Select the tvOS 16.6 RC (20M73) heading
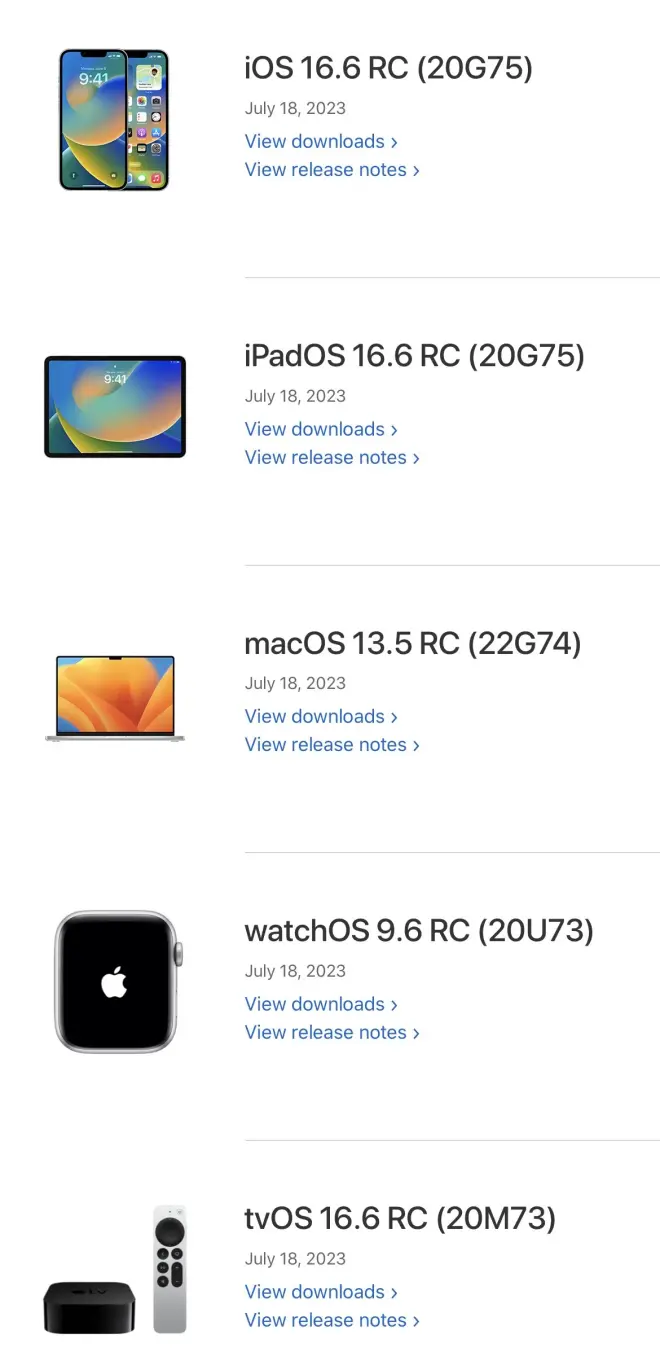Image resolution: width=660 pixels, height=1370 pixels. point(400,1218)
